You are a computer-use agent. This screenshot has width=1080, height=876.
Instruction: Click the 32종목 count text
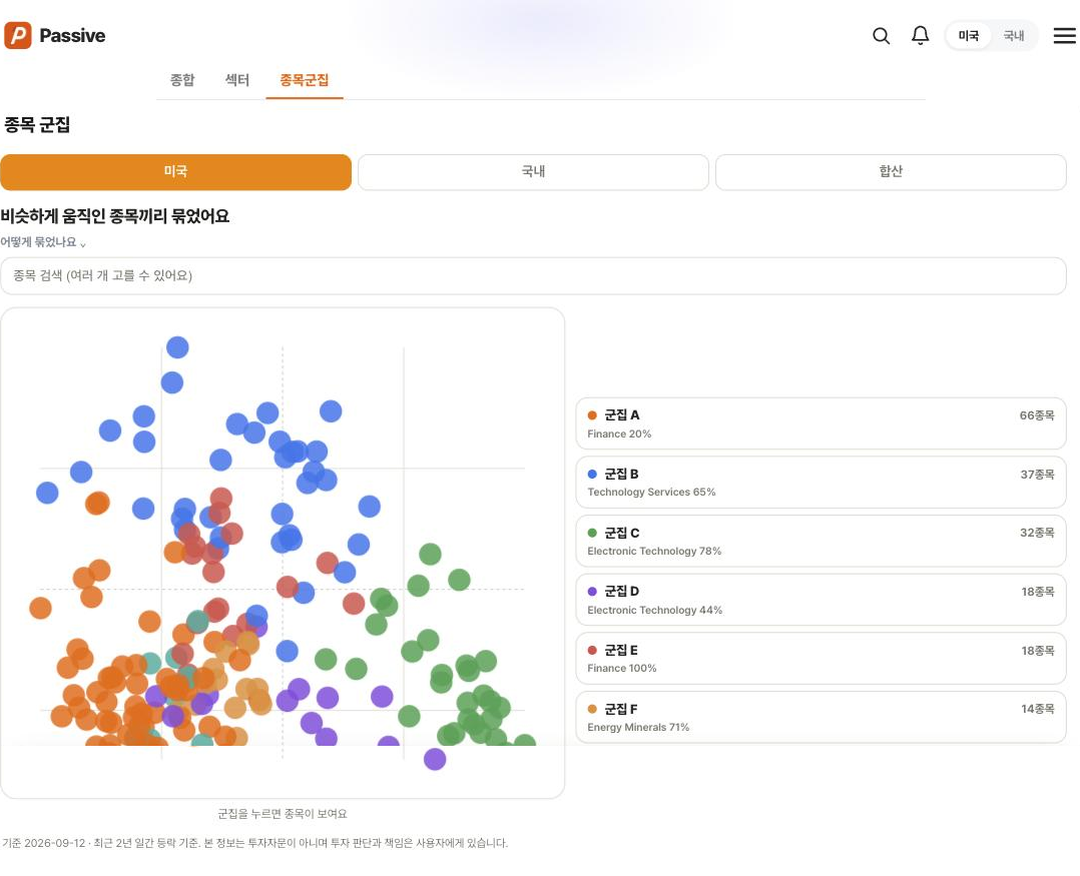pyautogui.click(x=1037, y=533)
